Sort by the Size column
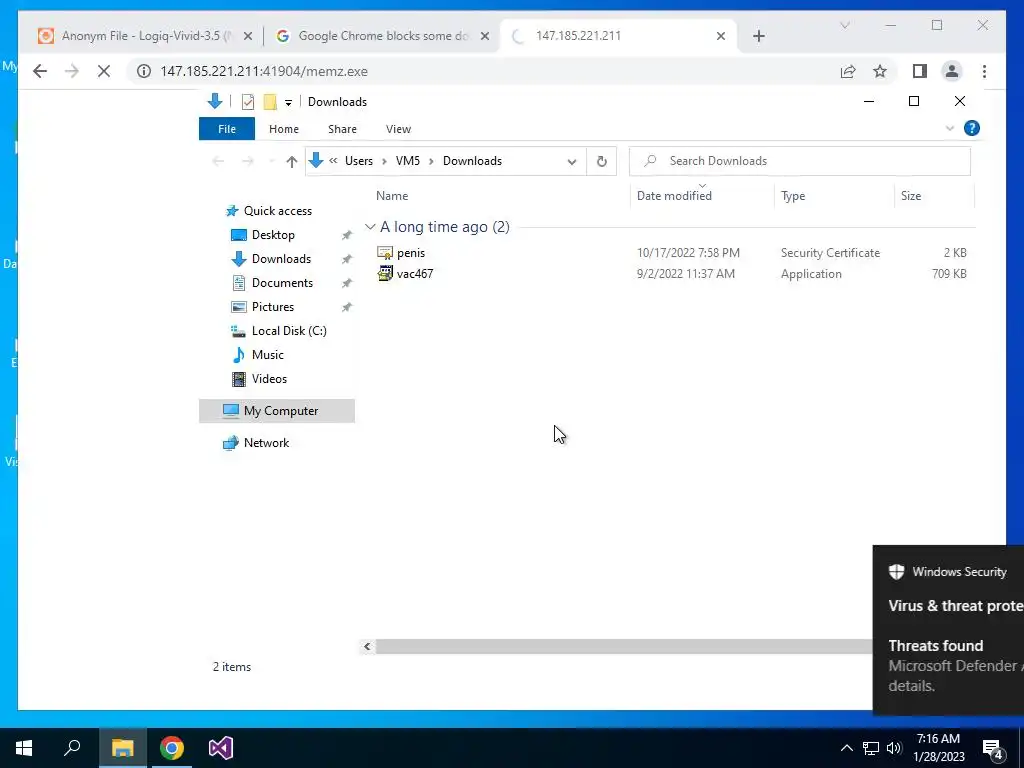 pos(910,196)
